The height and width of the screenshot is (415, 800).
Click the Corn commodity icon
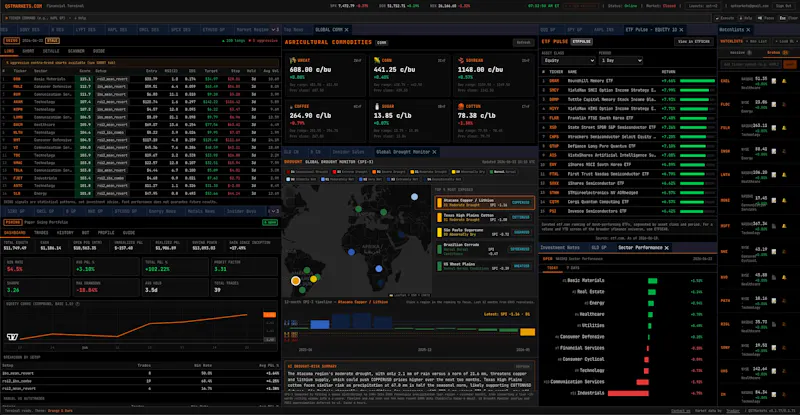tap(377, 60)
